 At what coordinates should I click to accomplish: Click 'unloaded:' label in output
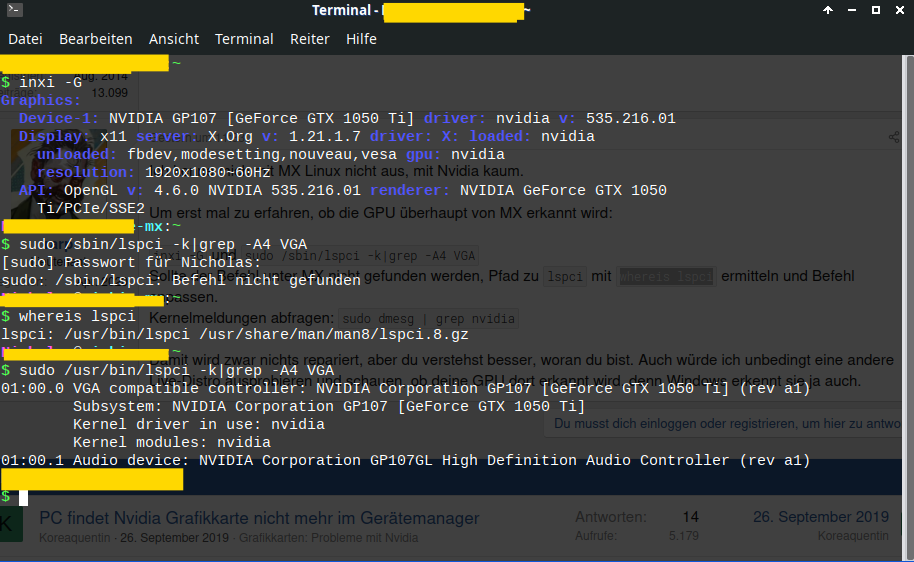[77, 154]
